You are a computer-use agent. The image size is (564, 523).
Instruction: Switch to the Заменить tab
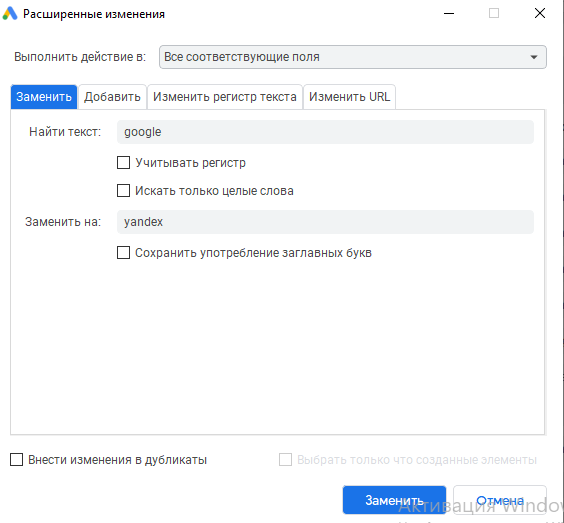[x=44, y=97]
